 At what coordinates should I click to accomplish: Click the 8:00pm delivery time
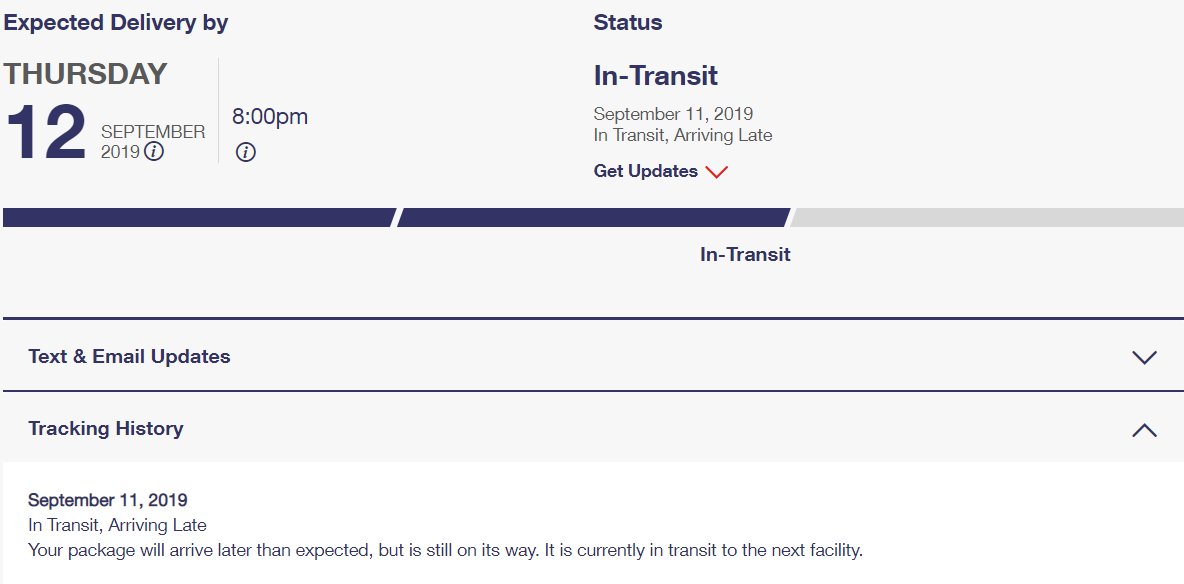click(x=270, y=116)
